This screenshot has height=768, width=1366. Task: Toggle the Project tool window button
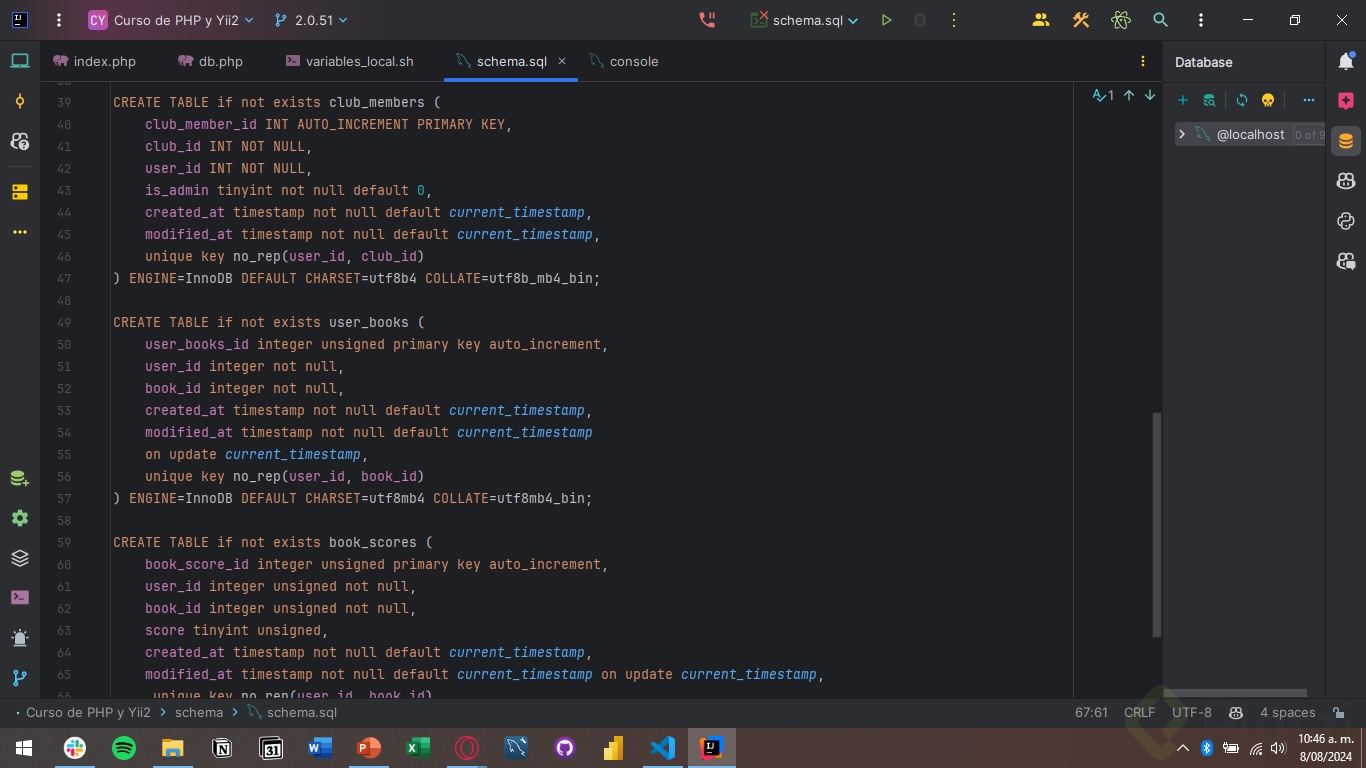pyautogui.click(x=20, y=62)
